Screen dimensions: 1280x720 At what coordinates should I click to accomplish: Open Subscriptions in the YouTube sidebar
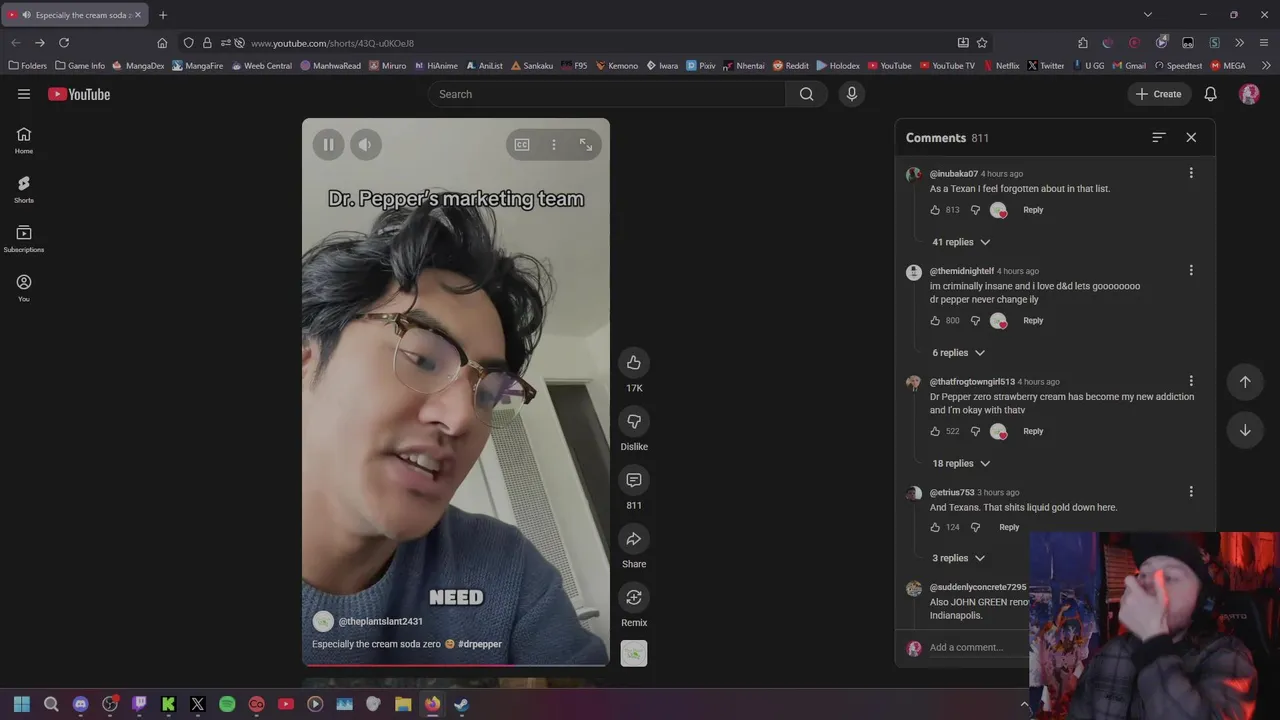pyautogui.click(x=24, y=239)
